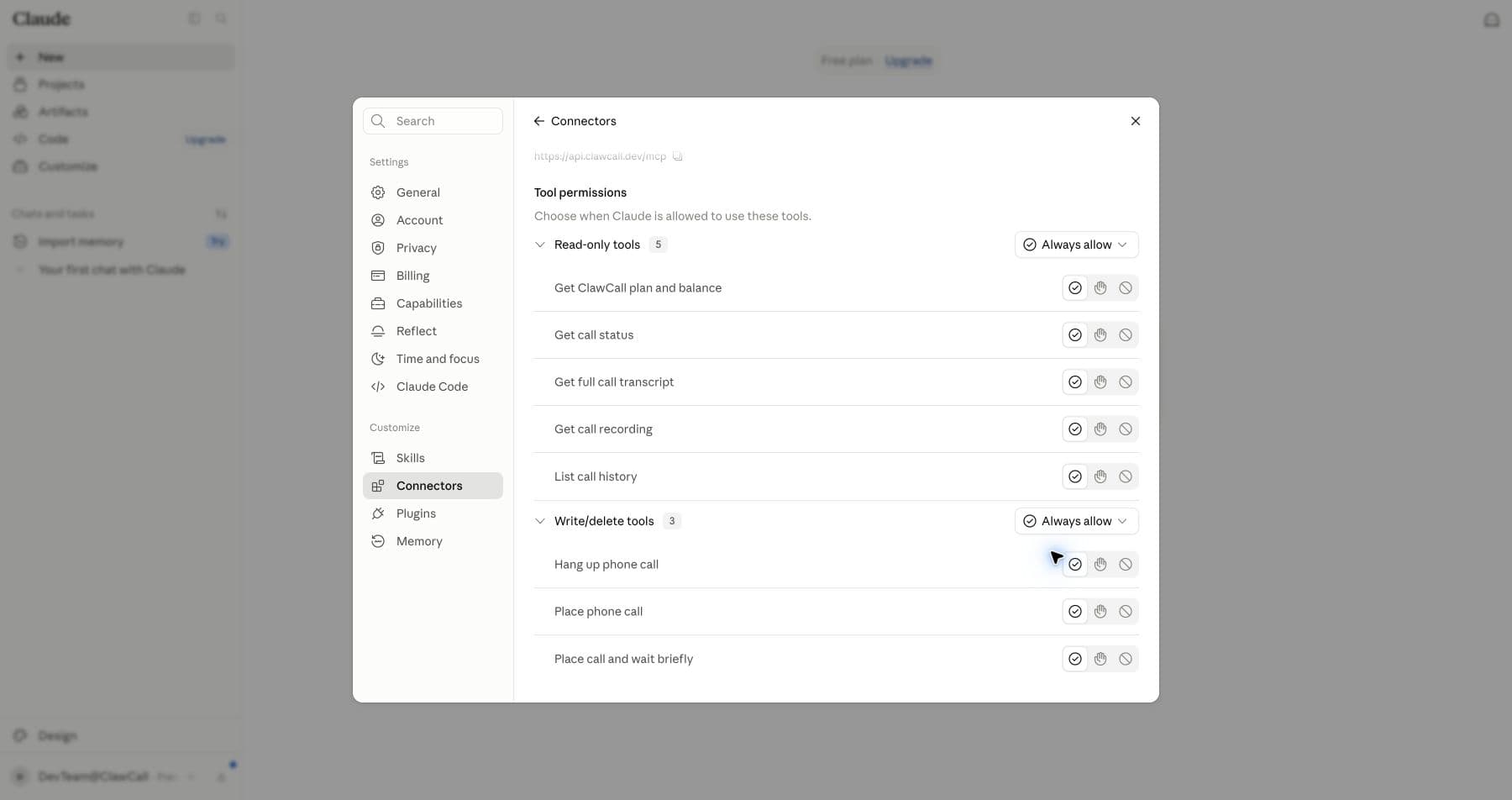
Task: Block the Get call status tool
Action: pyautogui.click(x=1126, y=335)
